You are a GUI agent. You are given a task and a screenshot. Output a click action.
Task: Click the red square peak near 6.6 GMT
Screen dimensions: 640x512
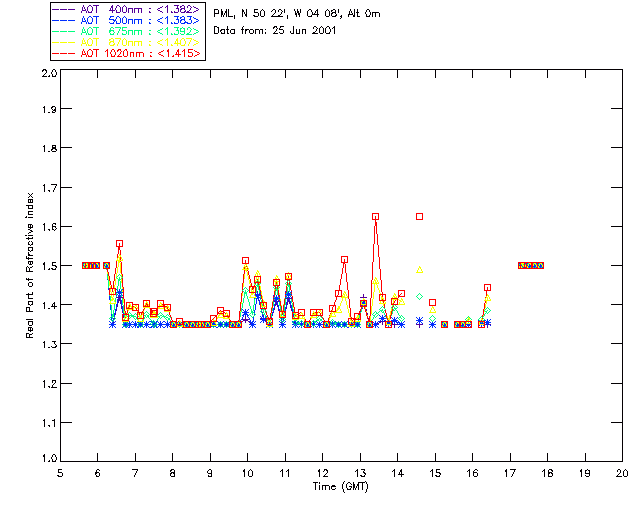[120, 243]
